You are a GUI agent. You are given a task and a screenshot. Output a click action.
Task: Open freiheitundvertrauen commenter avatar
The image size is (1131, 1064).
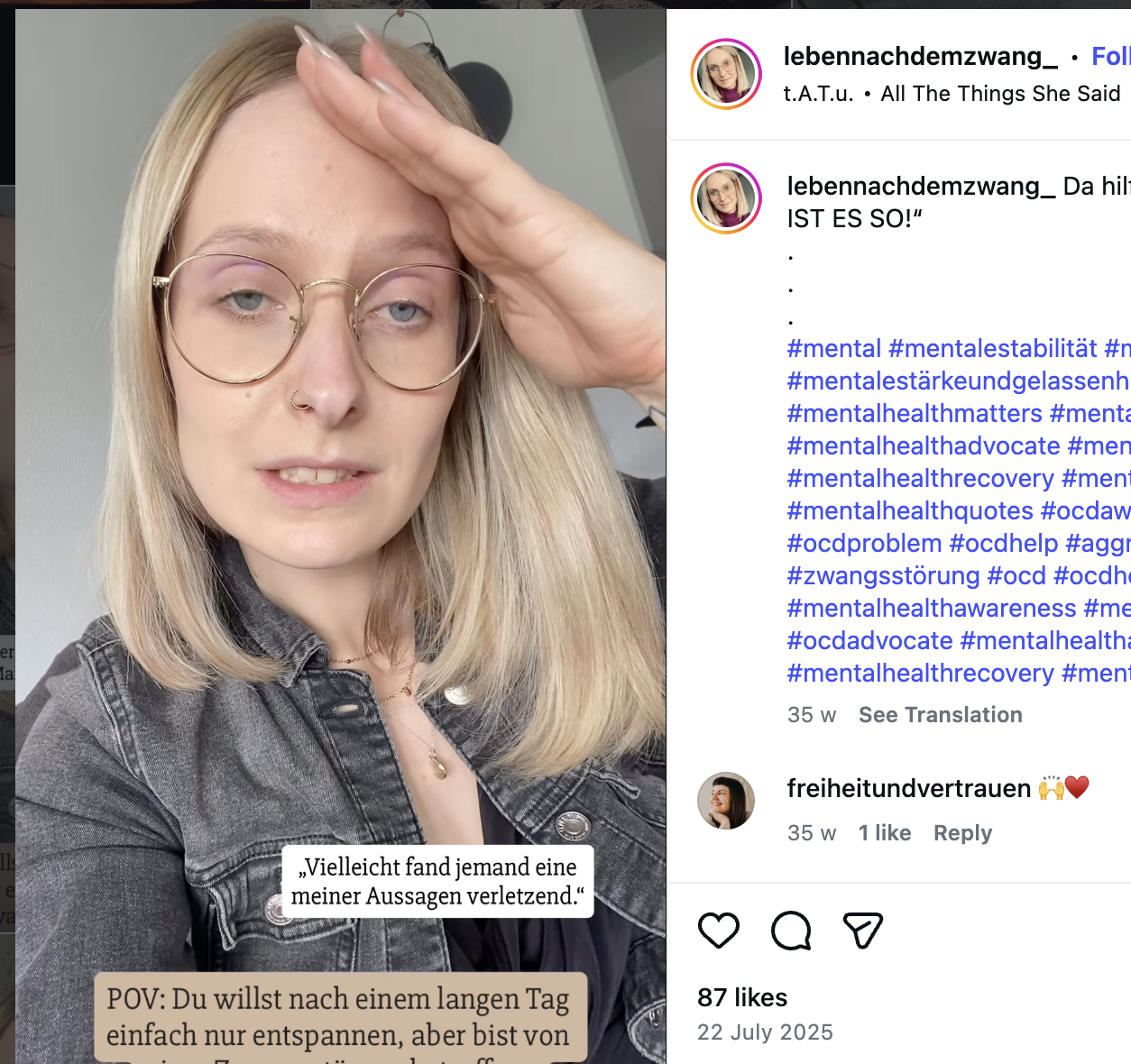(x=726, y=801)
